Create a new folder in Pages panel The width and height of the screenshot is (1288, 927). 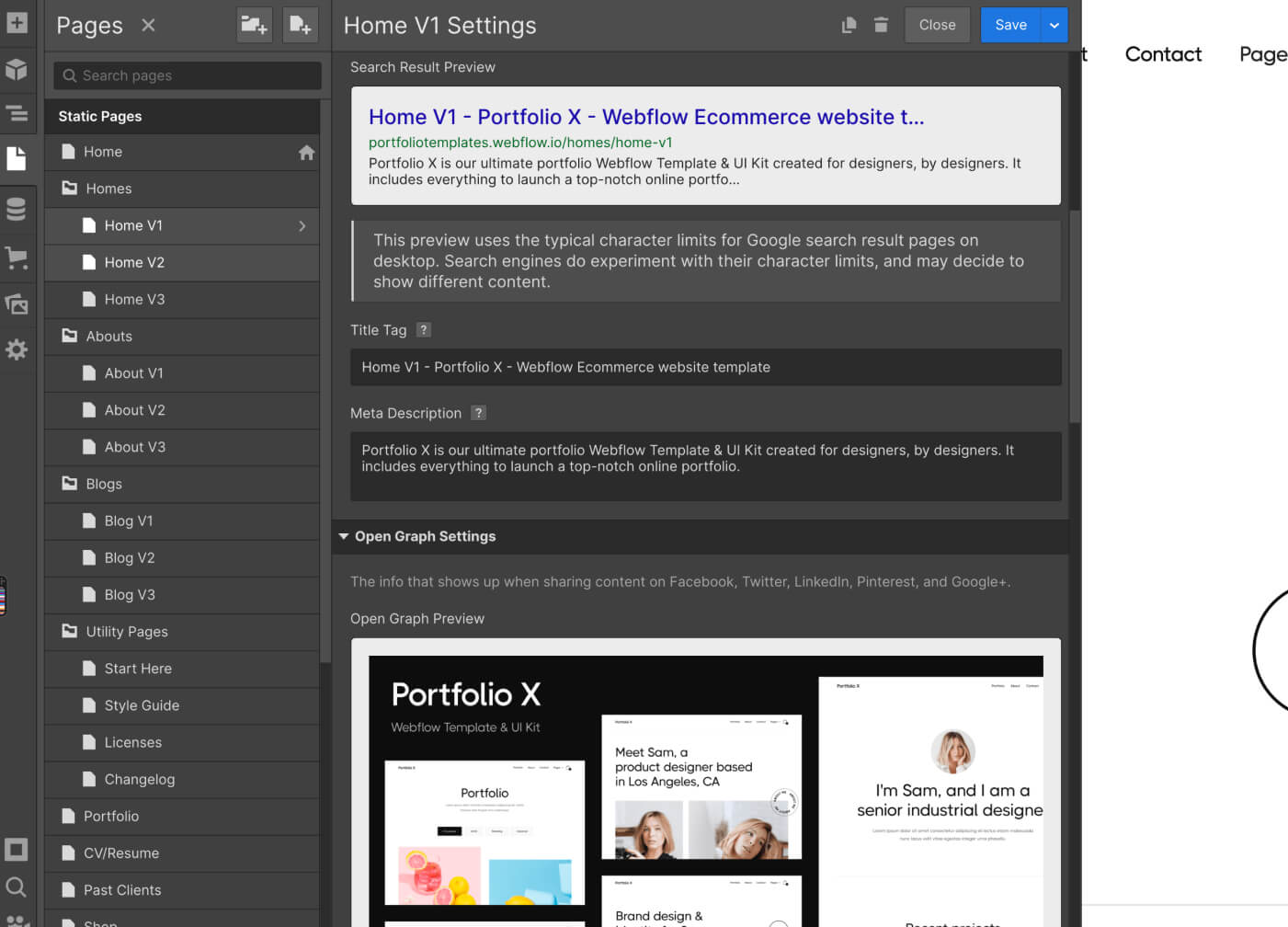254,25
